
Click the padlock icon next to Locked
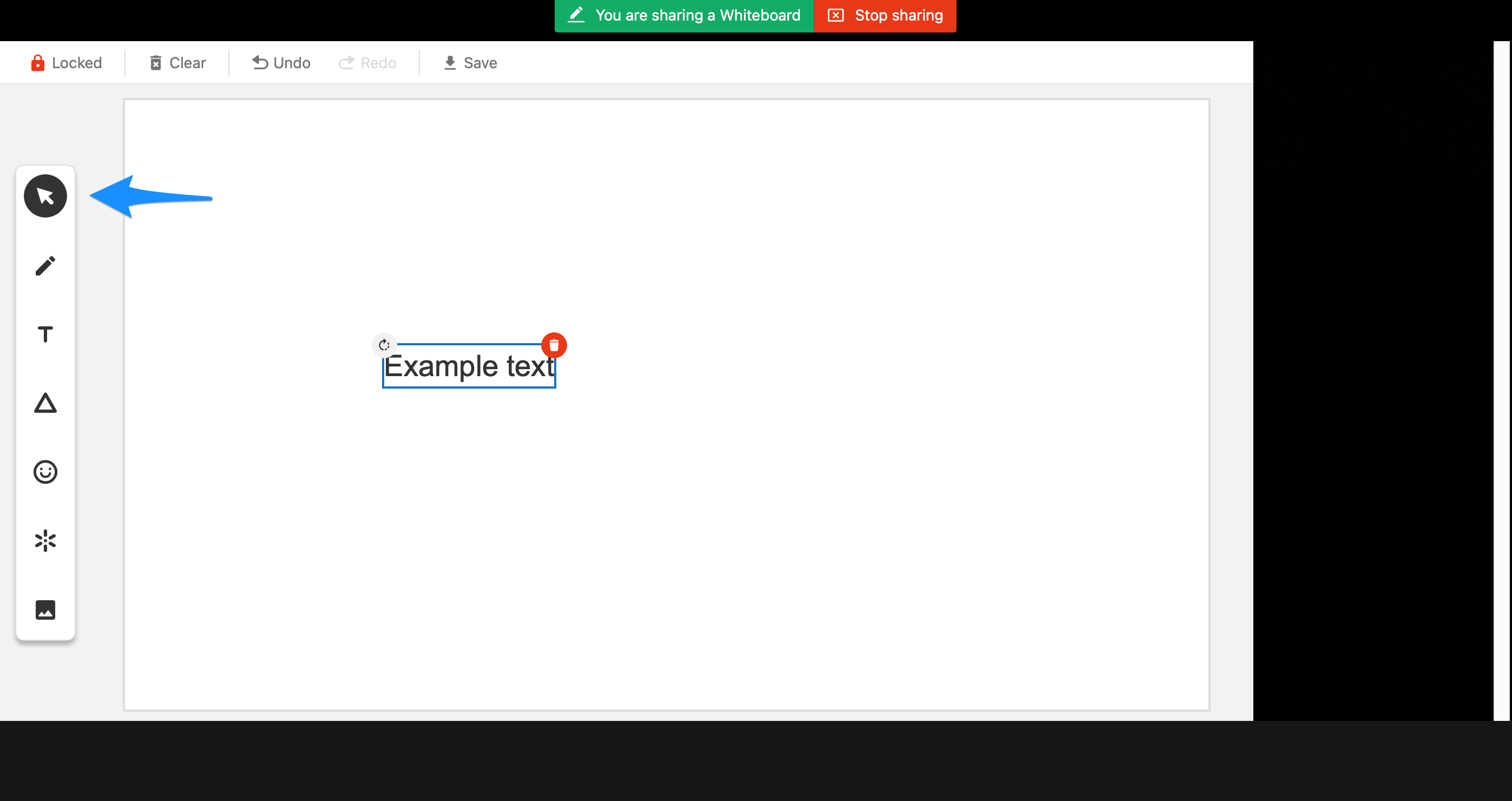pos(37,62)
